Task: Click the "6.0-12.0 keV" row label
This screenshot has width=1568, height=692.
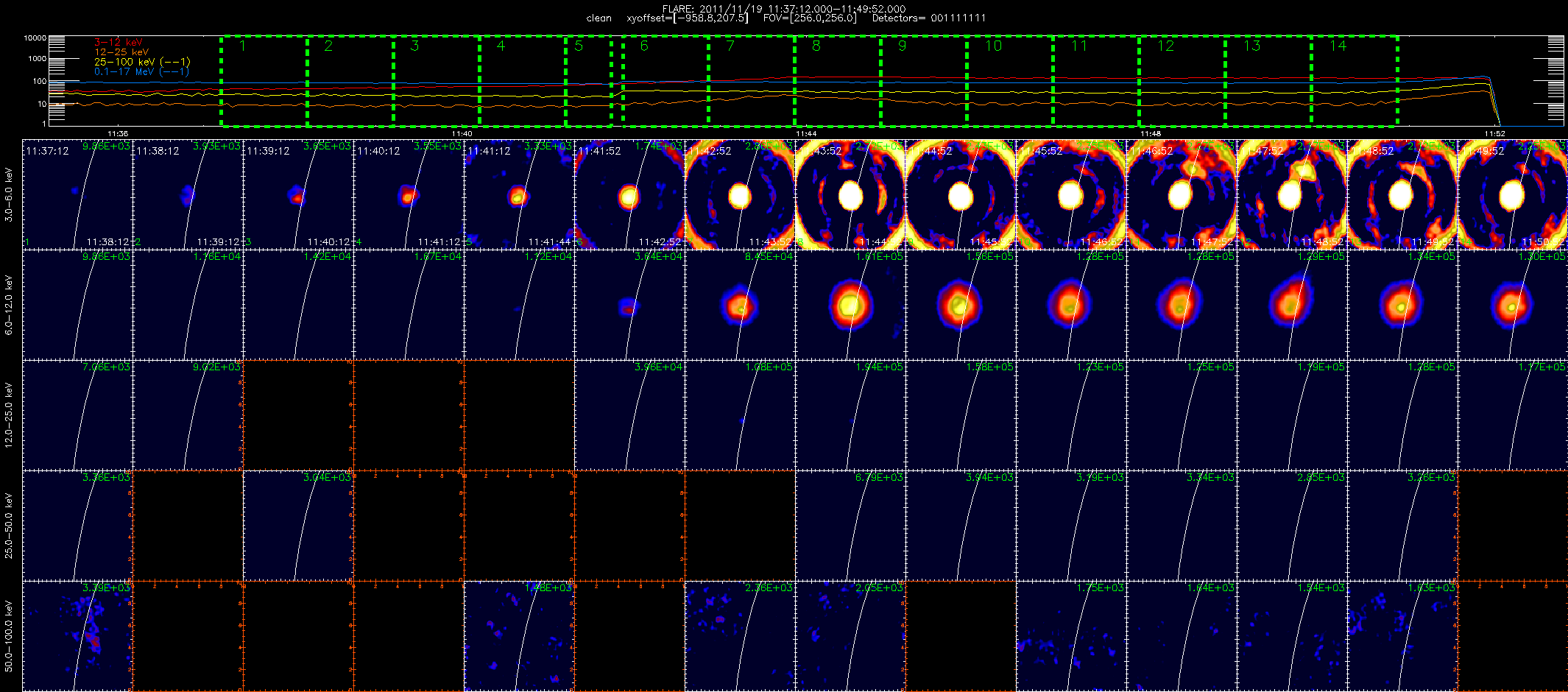Action: [9, 306]
